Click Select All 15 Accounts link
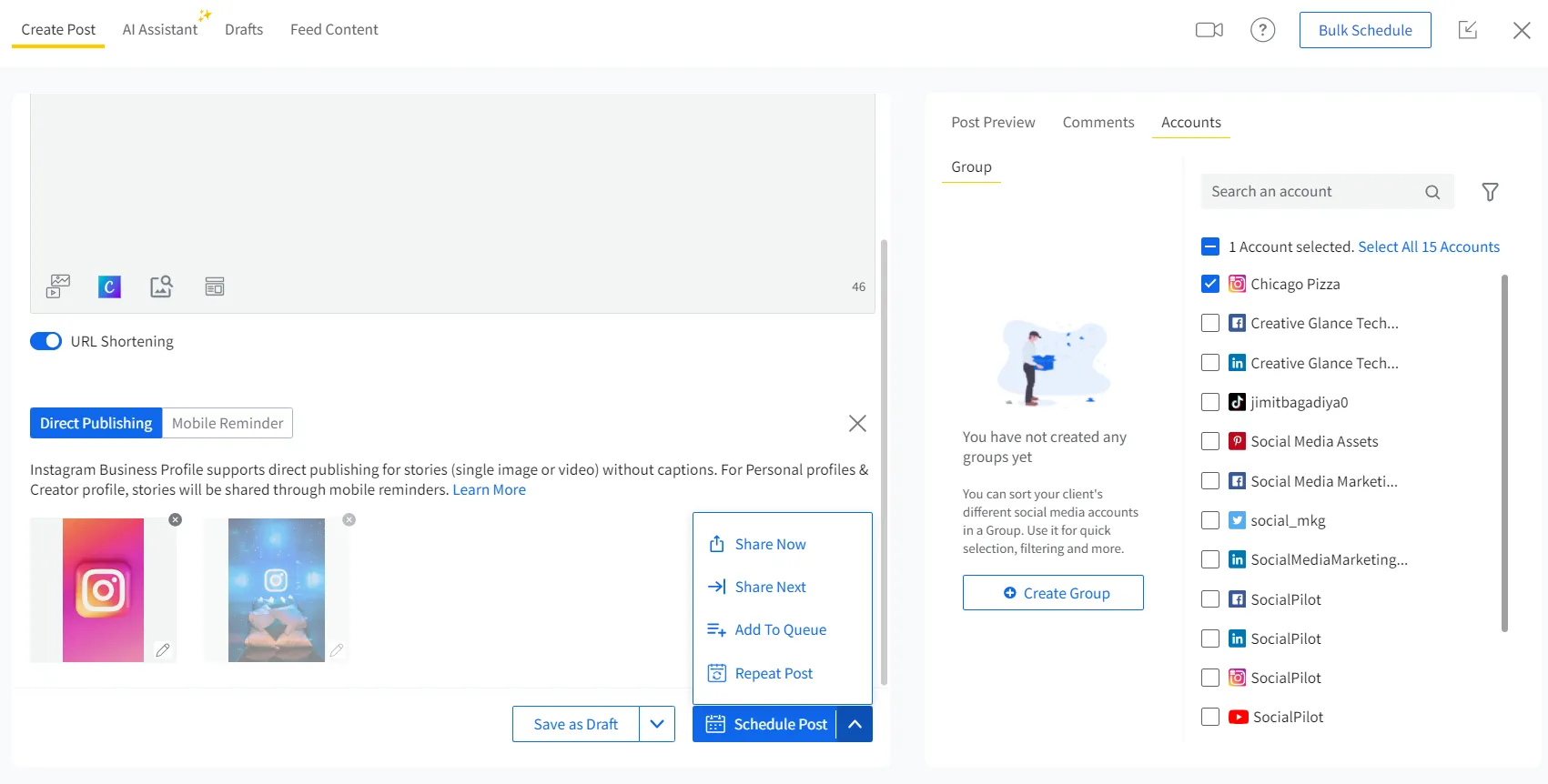Image resolution: width=1548 pixels, height=784 pixels. pos(1428,246)
